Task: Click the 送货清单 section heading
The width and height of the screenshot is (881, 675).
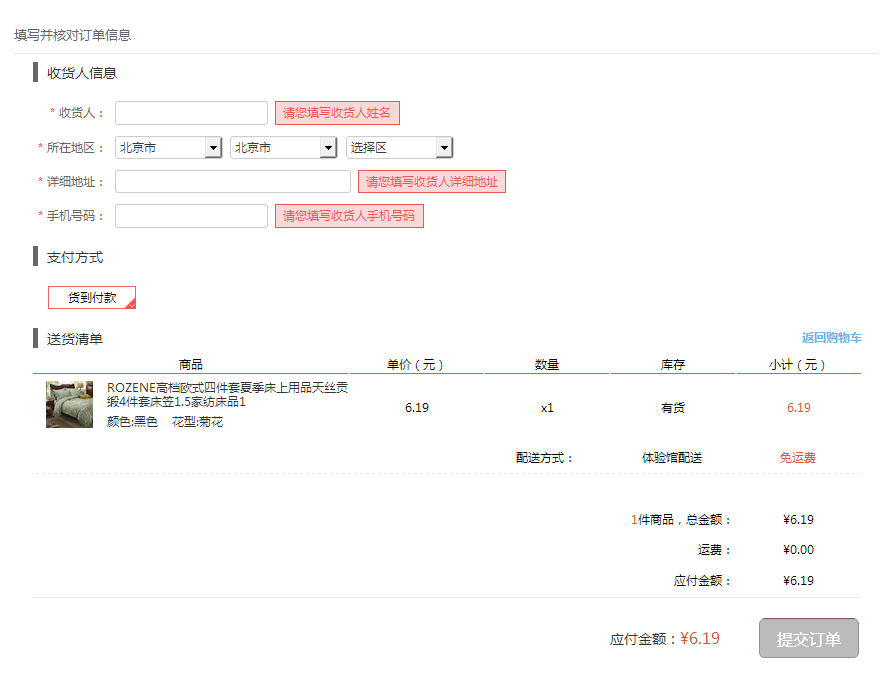Action: click(75, 339)
